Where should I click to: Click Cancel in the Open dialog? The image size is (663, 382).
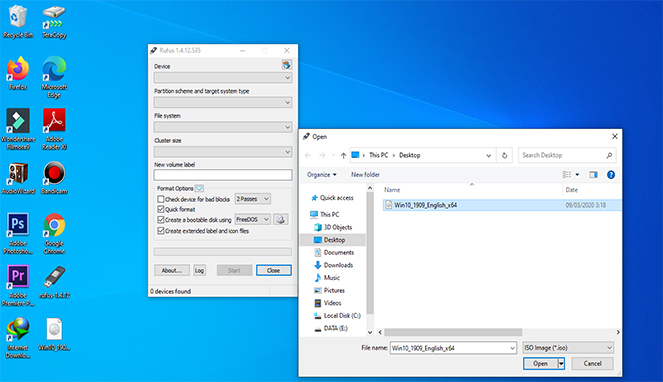592,363
